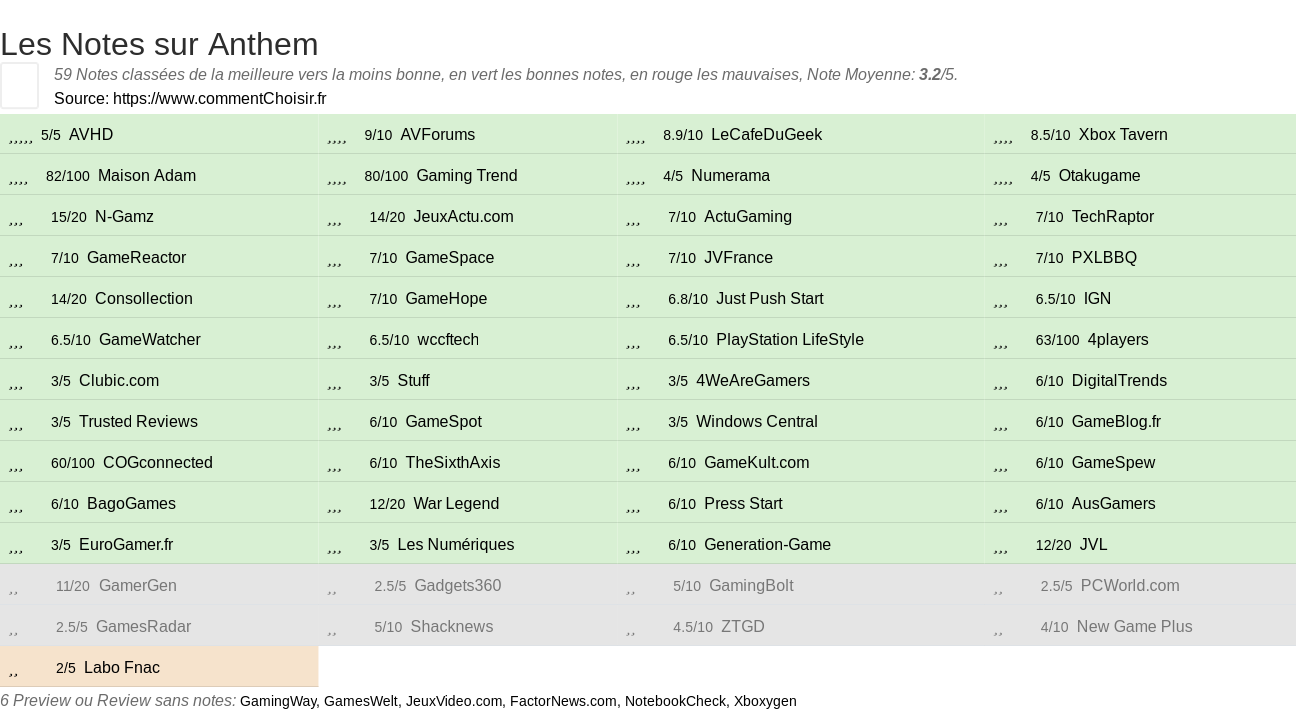Select the Maison Adam 82/100 entry
Viewport: 1296px width, 712px height.
pos(147,176)
